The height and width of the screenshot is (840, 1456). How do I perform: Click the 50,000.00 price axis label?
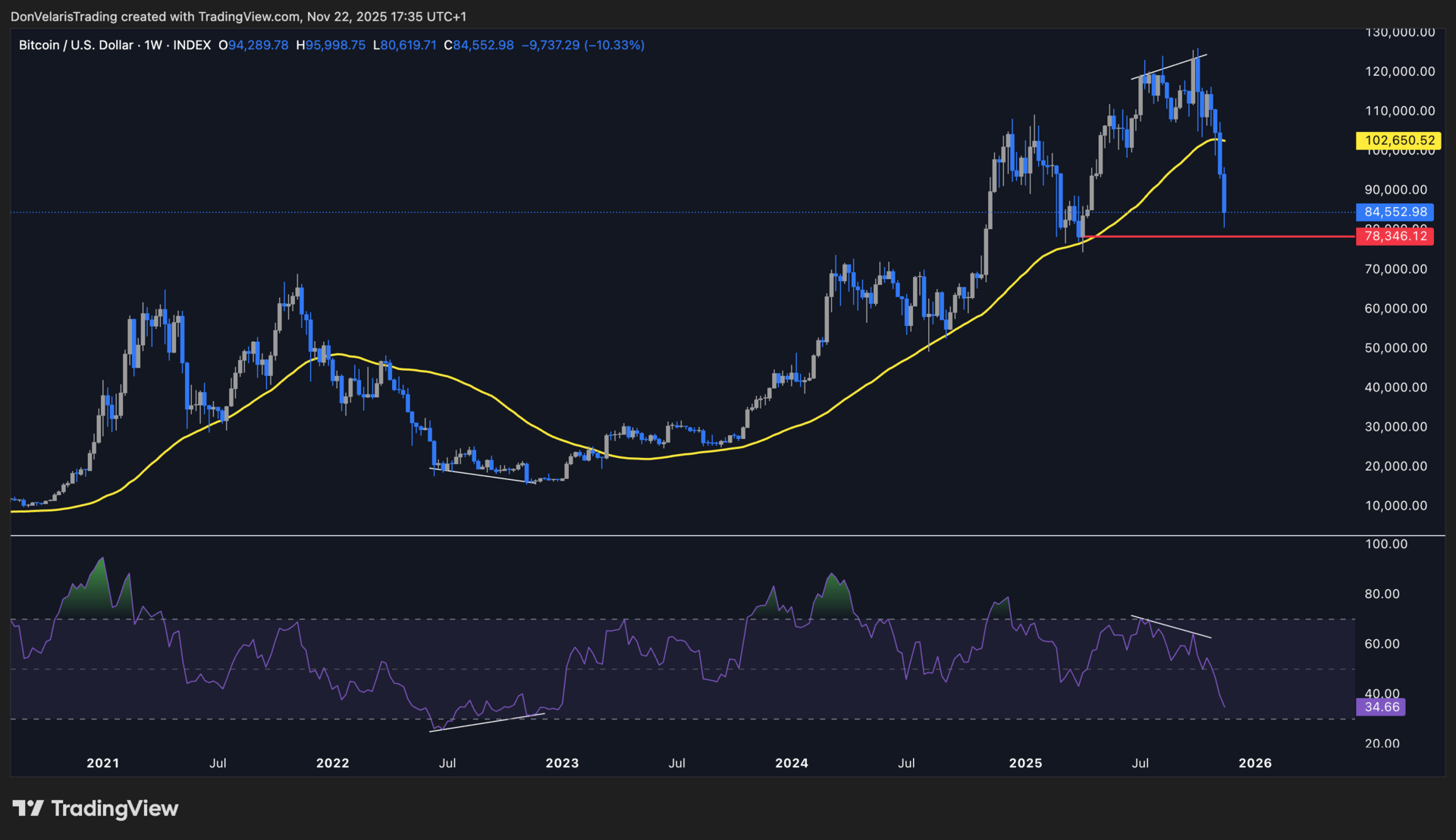[1395, 348]
